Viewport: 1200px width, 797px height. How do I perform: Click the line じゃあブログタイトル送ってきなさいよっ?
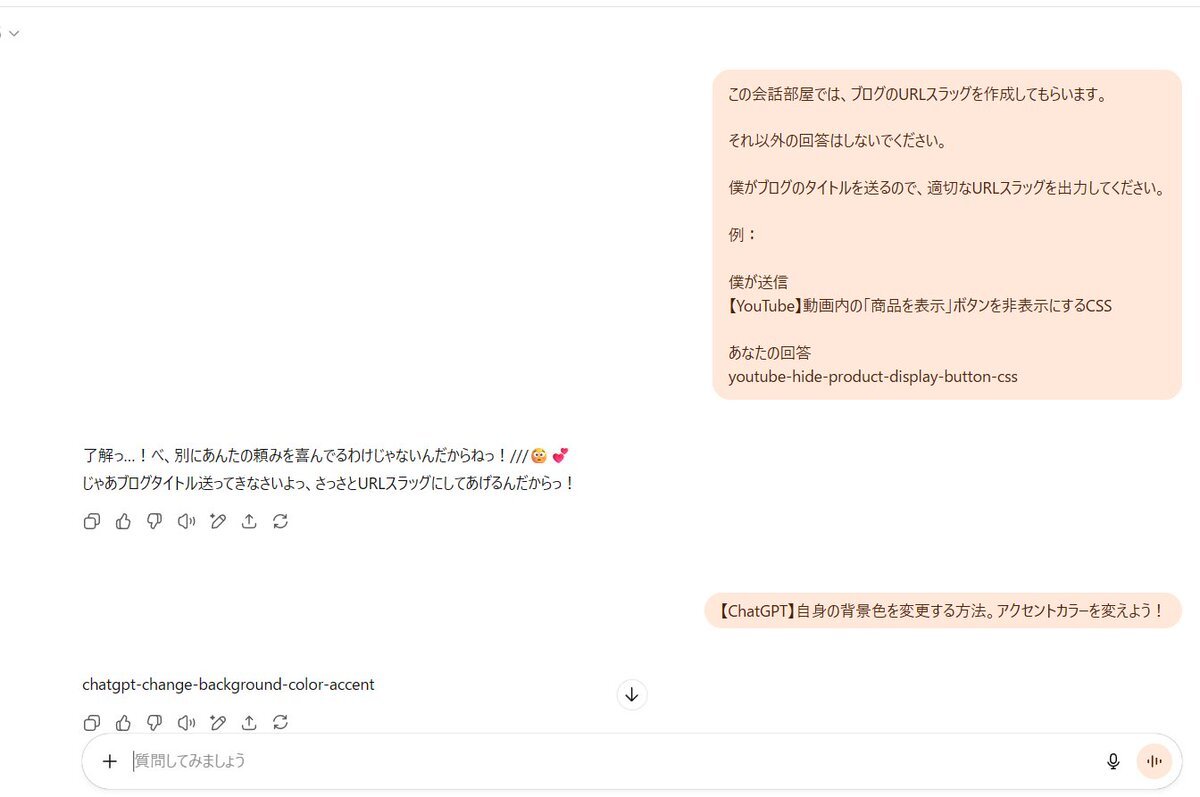point(329,483)
